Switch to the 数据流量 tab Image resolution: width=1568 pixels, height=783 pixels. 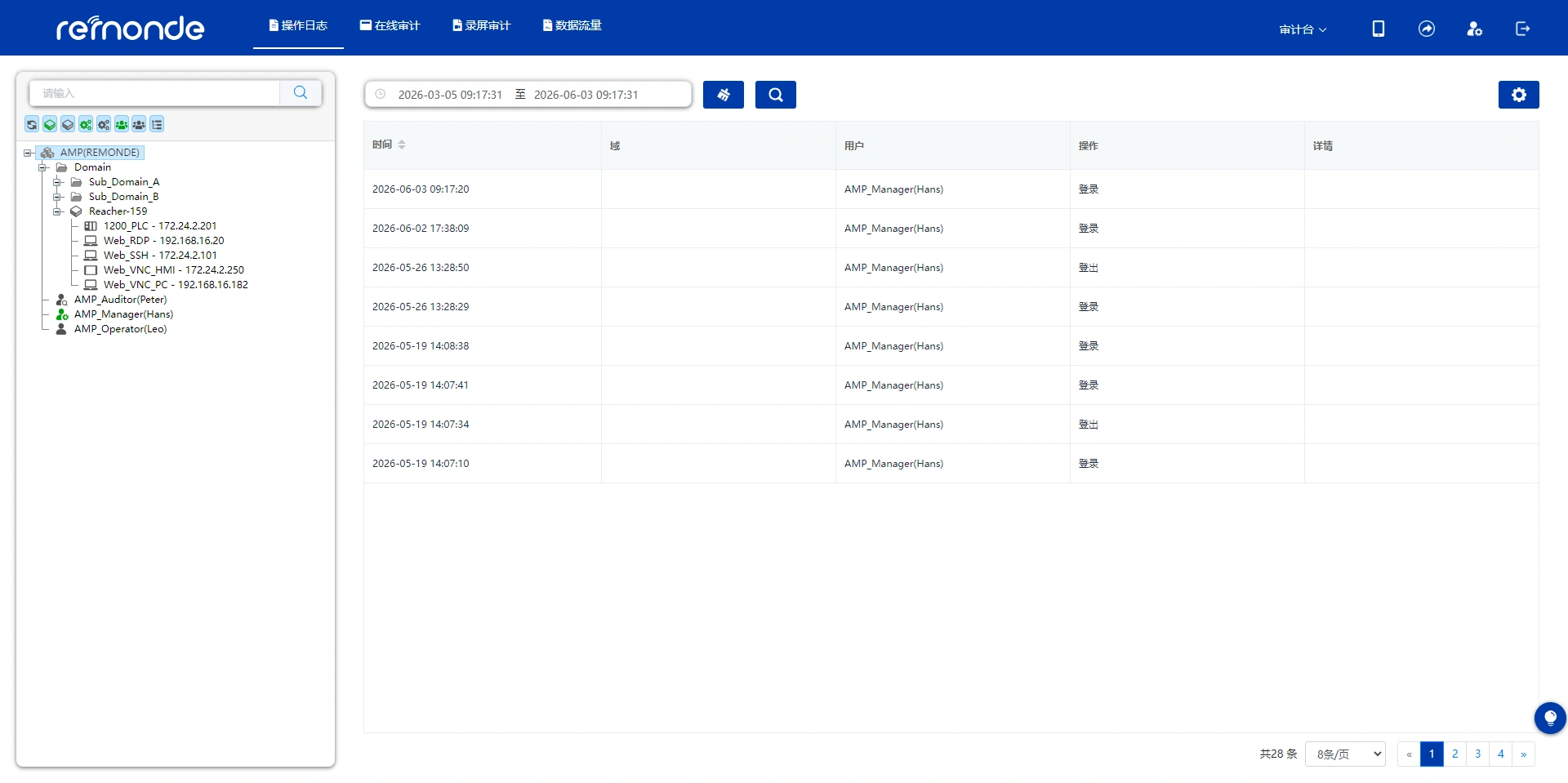point(572,25)
